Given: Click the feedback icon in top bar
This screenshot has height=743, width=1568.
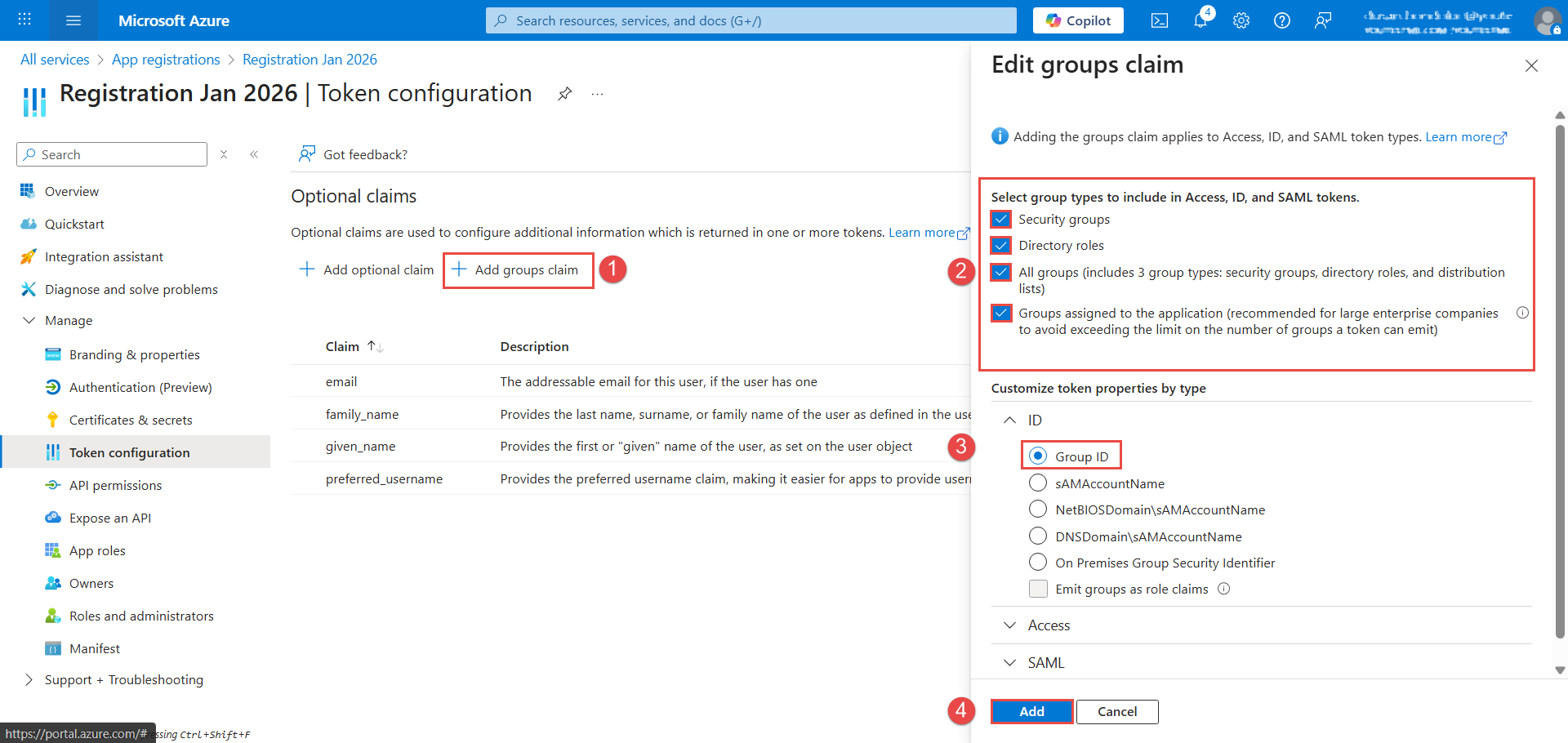Looking at the screenshot, I should [1322, 20].
